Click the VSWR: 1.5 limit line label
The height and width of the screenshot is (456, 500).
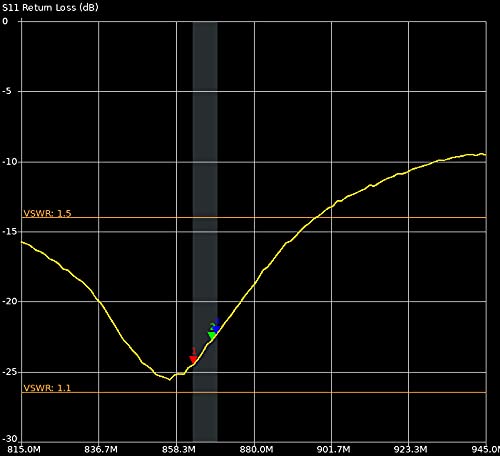pyautogui.click(x=47, y=213)
